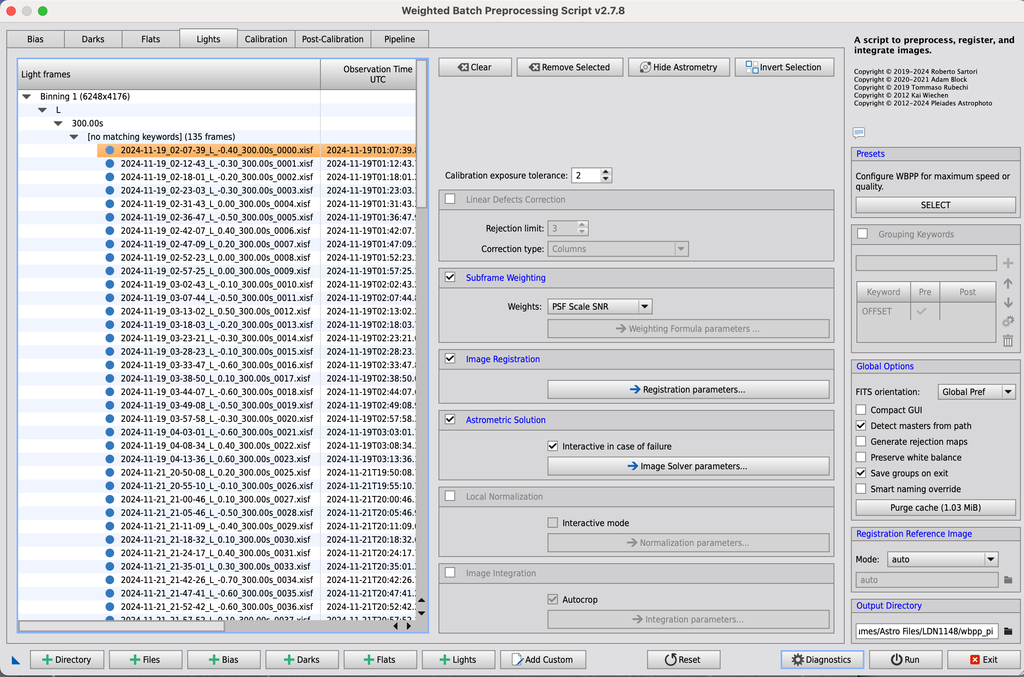Add Bias frames

pyautogui.click(x=223, y=659)
